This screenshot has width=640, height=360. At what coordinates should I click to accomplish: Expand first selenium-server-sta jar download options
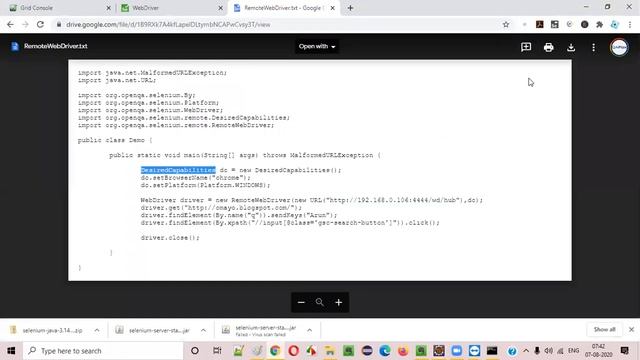tap(203, 330)
